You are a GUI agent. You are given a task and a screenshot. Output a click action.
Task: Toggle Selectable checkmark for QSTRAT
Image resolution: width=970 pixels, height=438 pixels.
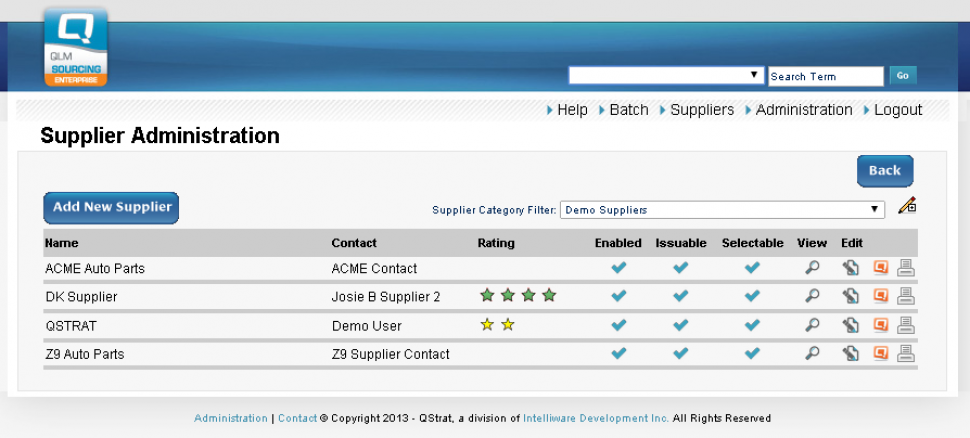tap(752, 325)
